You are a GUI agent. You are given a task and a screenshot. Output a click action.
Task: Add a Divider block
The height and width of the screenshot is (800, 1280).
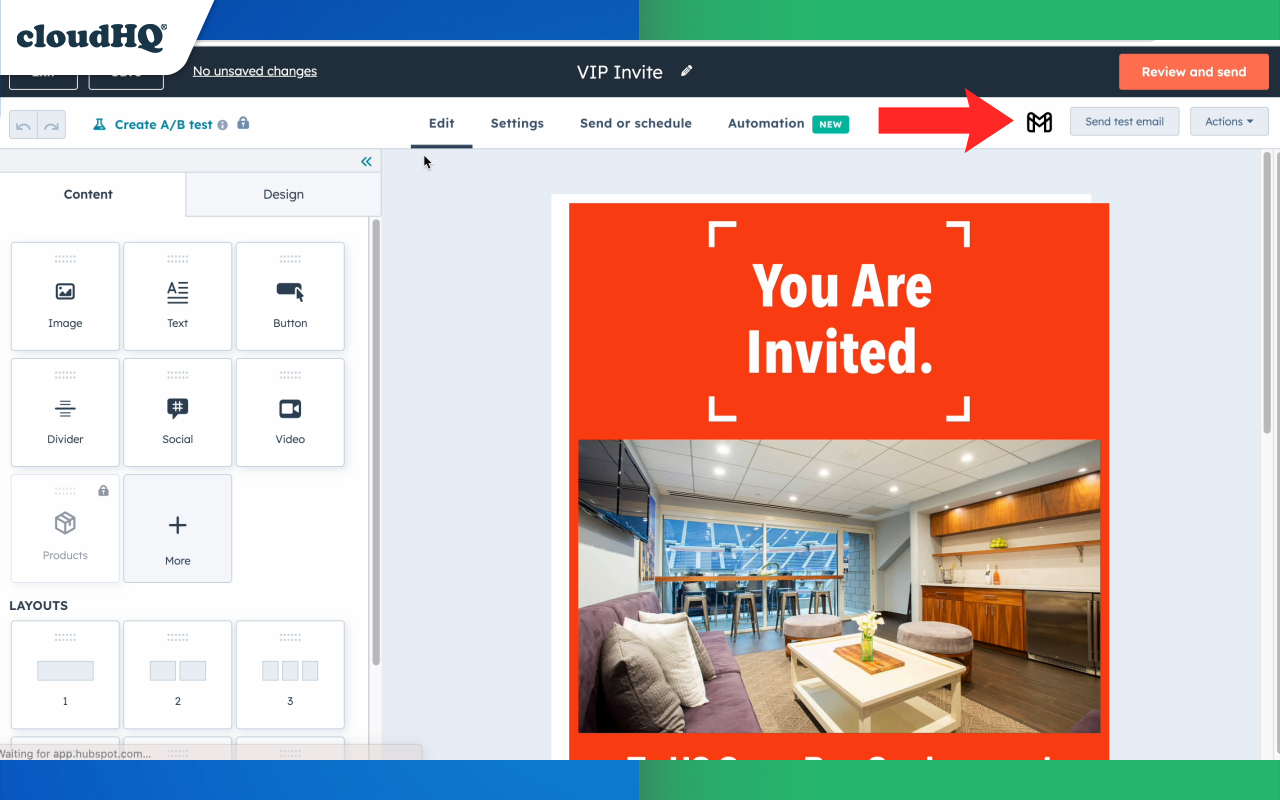(x=64, y=412)
